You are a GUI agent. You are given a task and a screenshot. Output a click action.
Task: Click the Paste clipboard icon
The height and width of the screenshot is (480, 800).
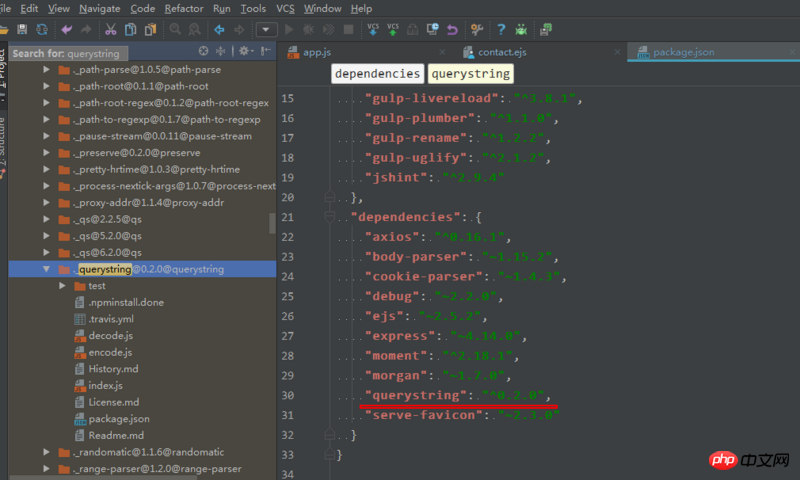[151, 30]
